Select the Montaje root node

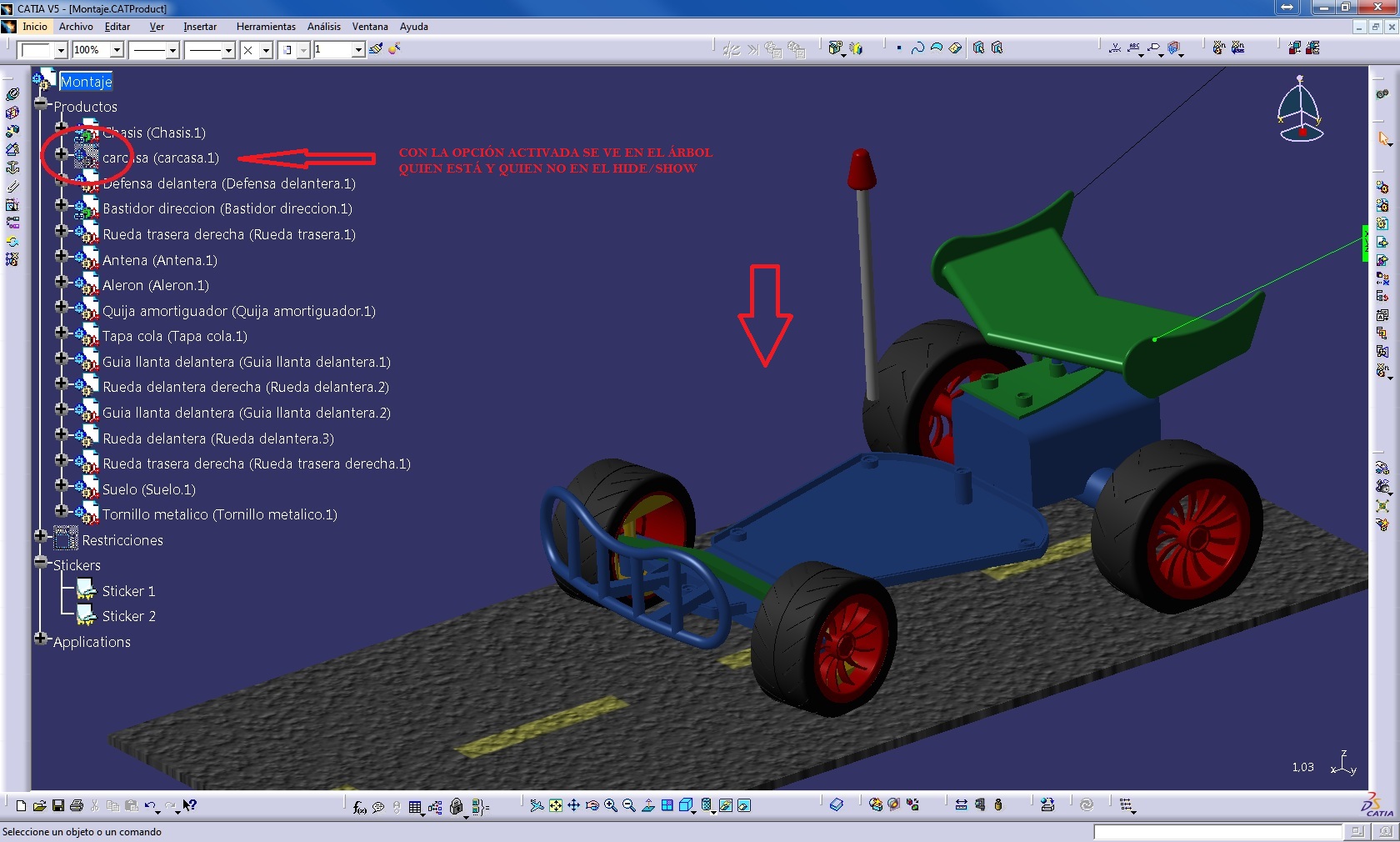[86, 82]
